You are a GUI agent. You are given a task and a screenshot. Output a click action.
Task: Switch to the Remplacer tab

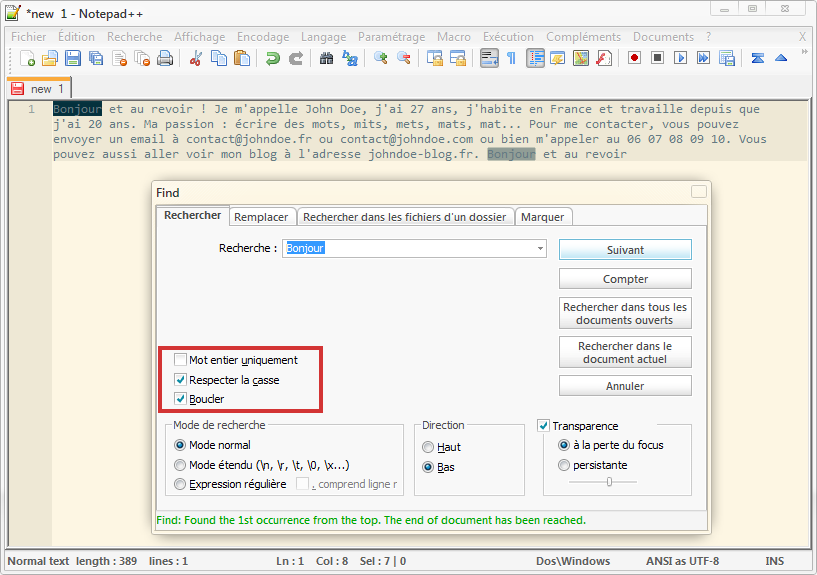(x=261, y=217)
